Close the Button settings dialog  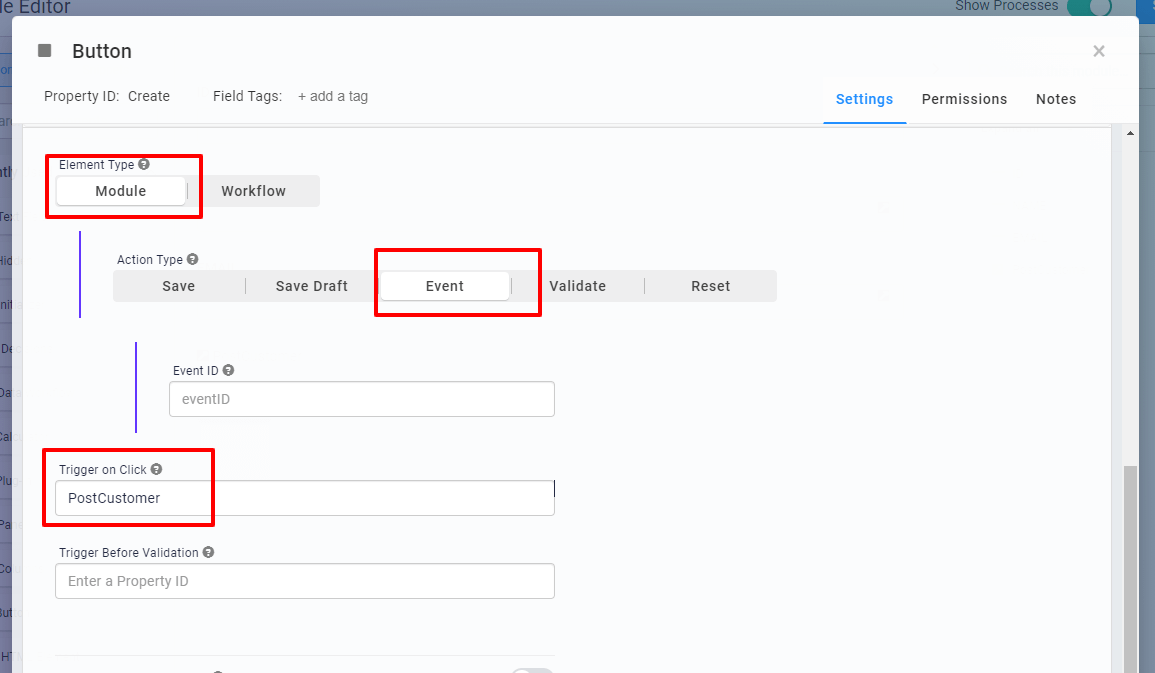pyautogui.click(x=1099, y=51)
